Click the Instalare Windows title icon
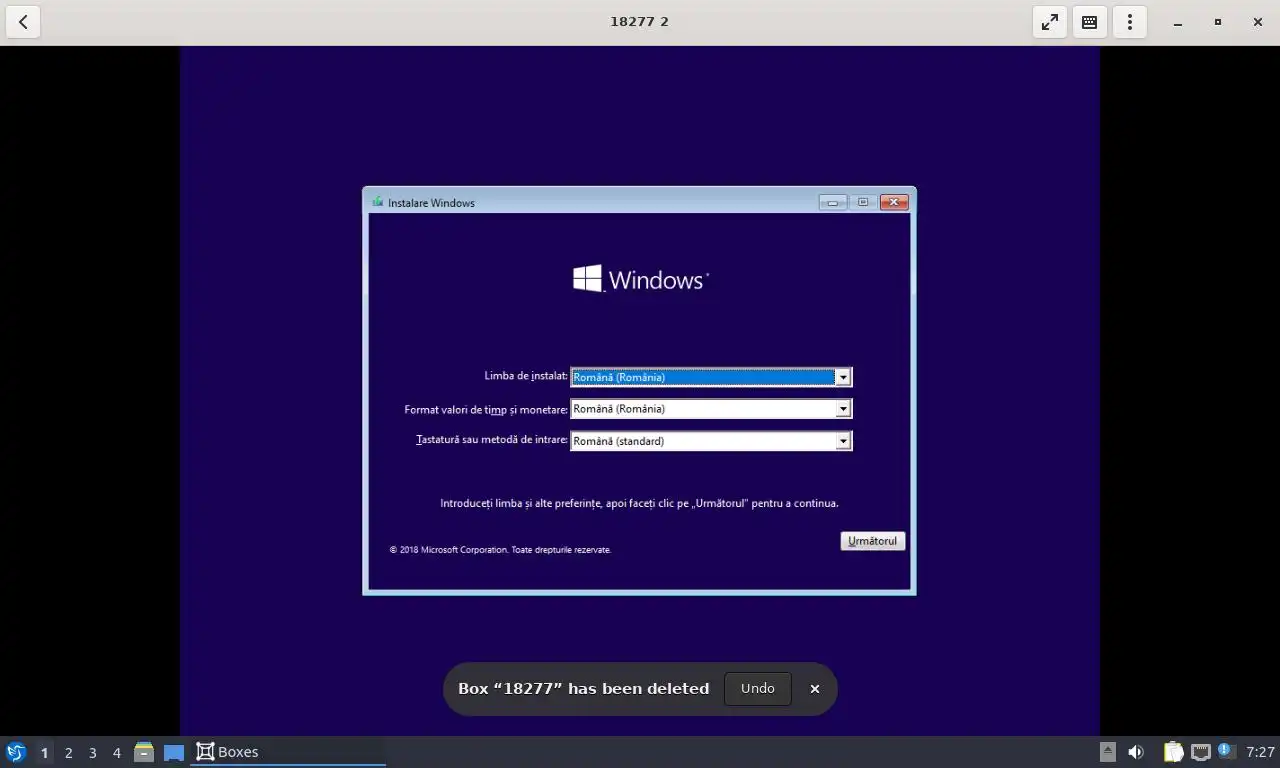 coord(378,202)
